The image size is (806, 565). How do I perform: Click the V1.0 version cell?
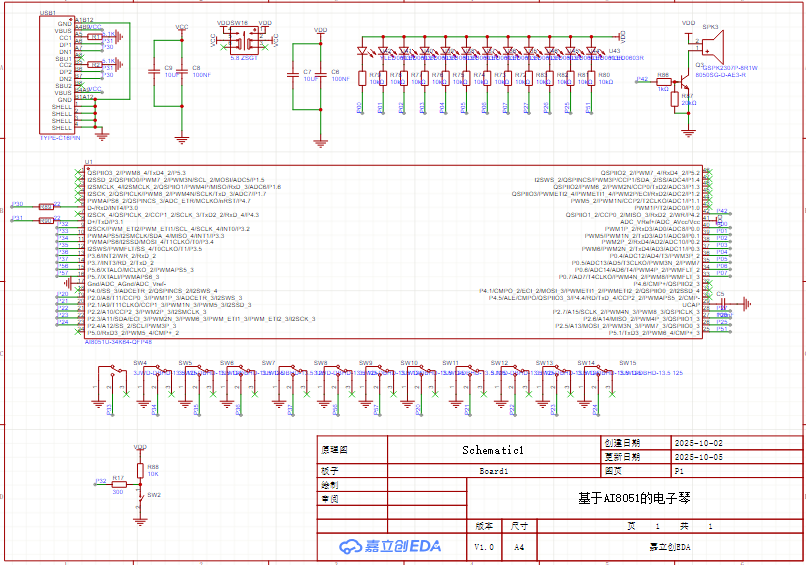click(484, 547)
